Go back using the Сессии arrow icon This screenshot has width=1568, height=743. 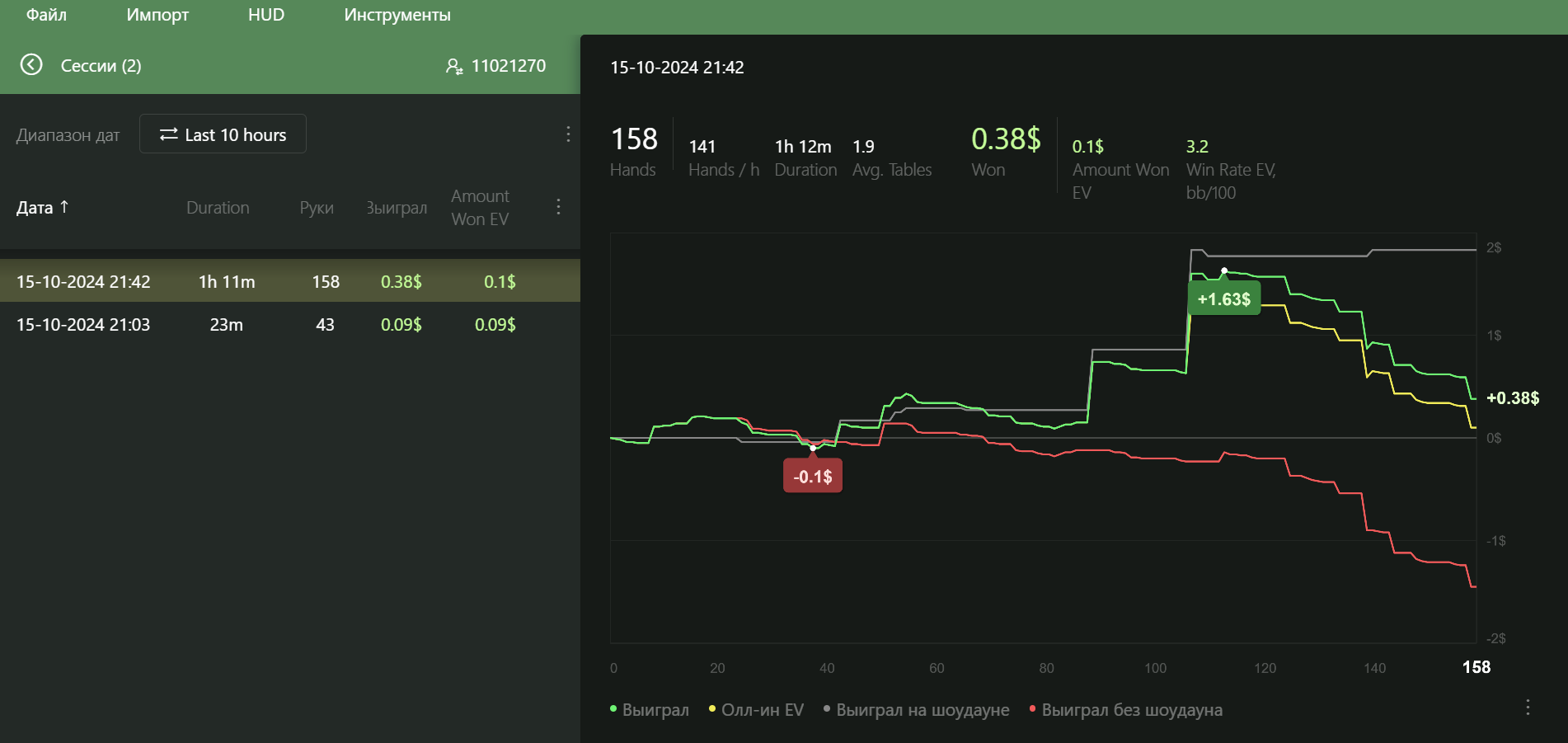pyautogui.click(x=31, y=64)
